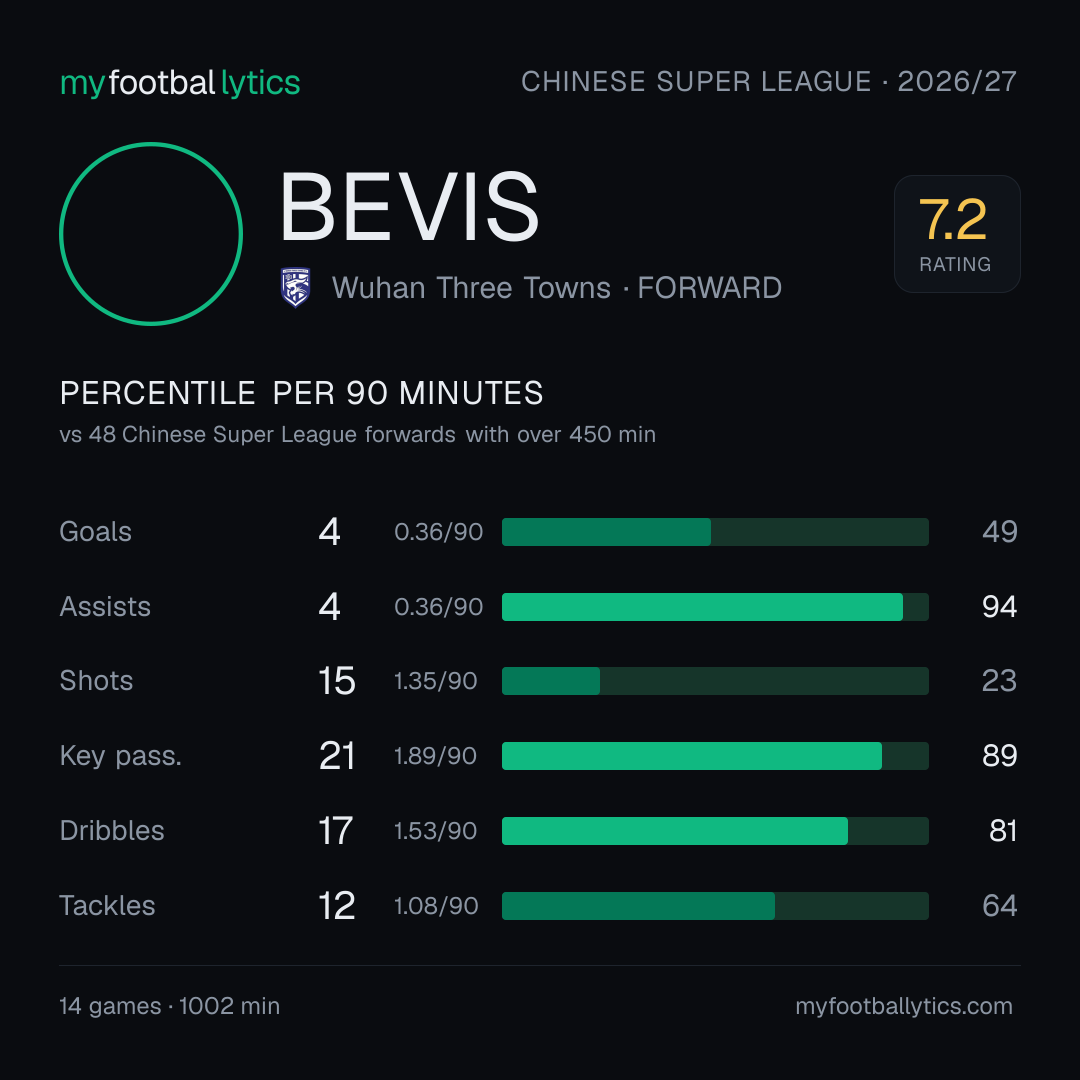
Task: Click the 14 games 1002 min footer
Action: pyautogui.click(x=169, y=1006)
